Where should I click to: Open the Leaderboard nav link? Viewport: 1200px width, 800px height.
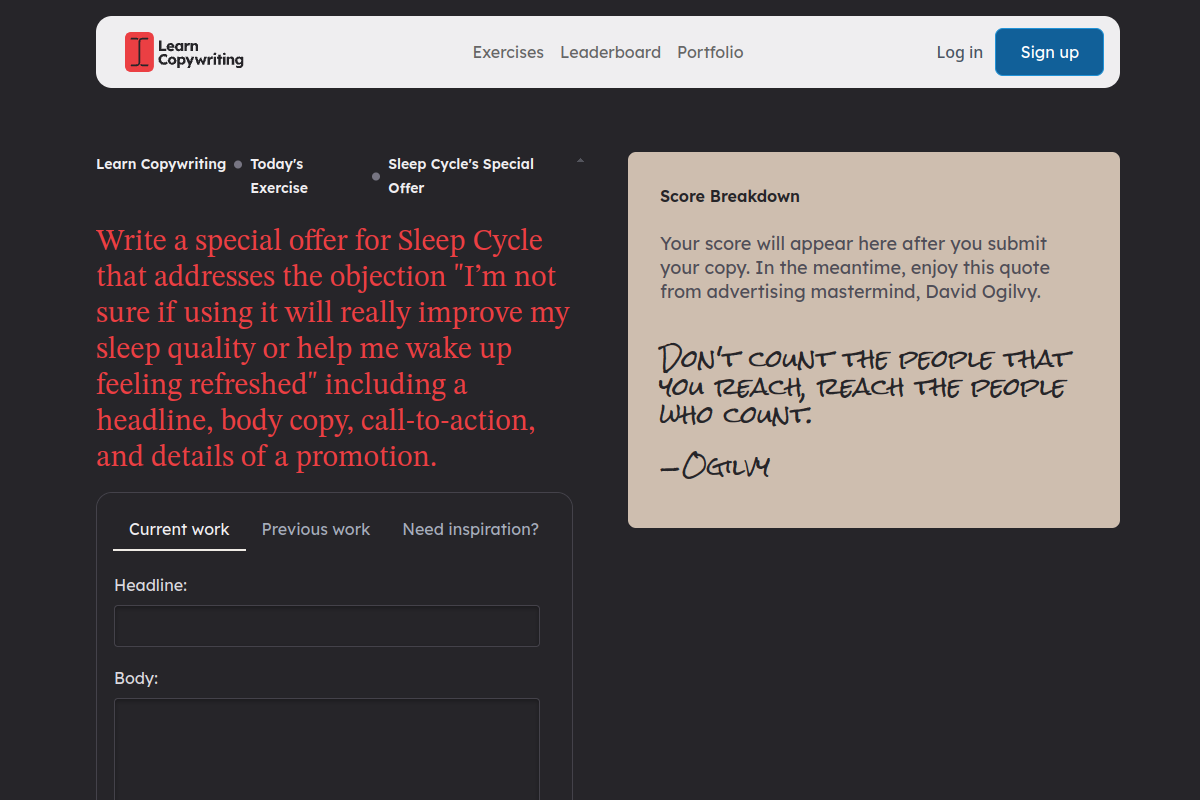pyautogui.click(x=610, y=52)
